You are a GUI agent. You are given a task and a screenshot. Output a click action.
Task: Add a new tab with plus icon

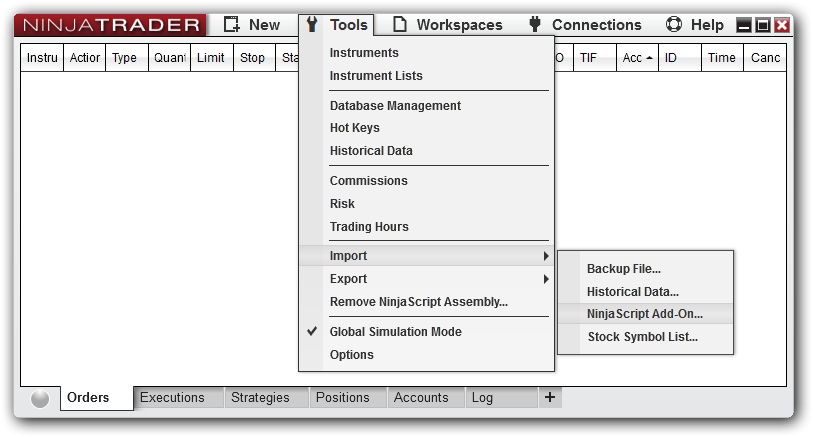coord(550,397)
